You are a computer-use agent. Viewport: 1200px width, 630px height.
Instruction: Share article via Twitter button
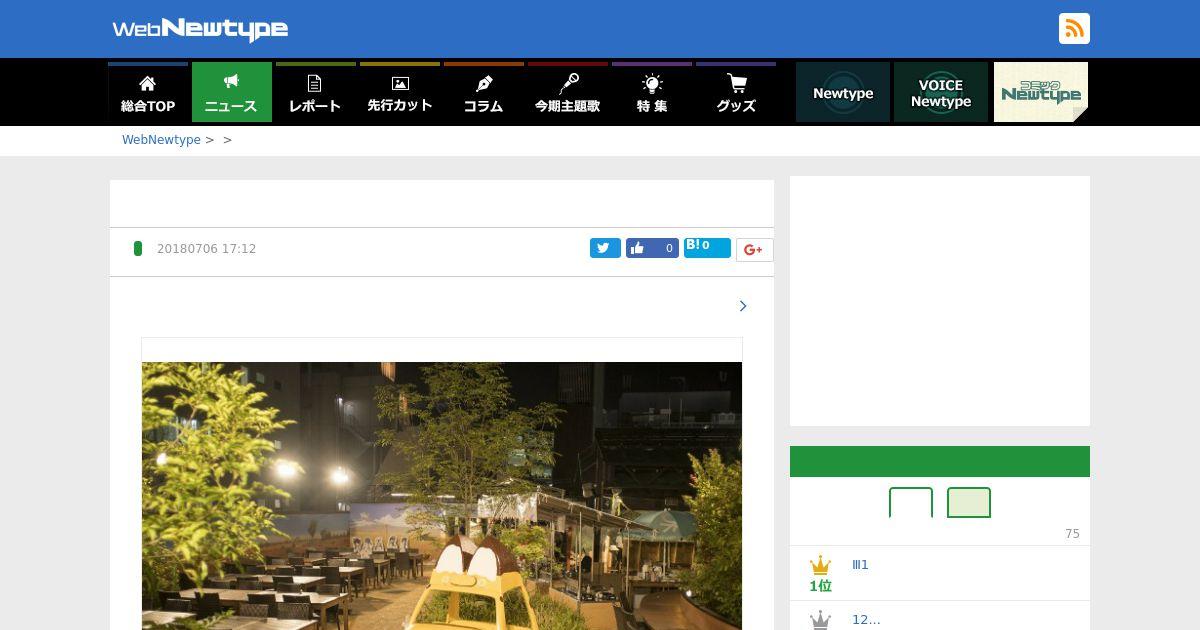pyautogui.click(x=605, y=248)
